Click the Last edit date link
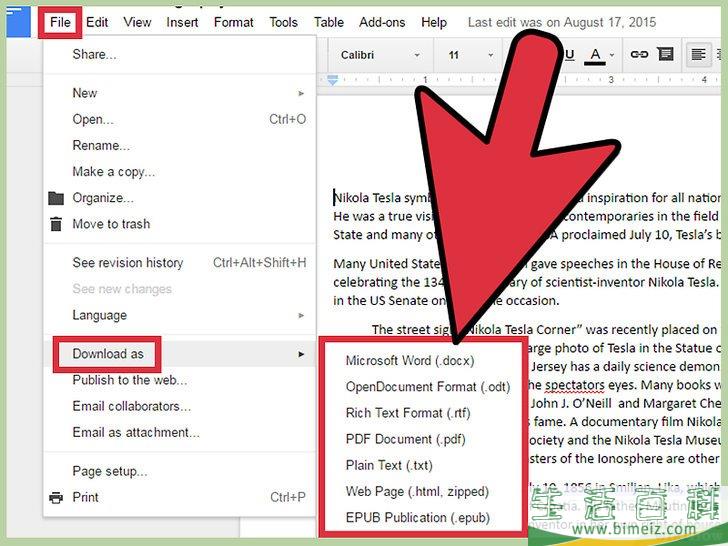The height and width of the screenshot is (546, 728). (562, 22)
